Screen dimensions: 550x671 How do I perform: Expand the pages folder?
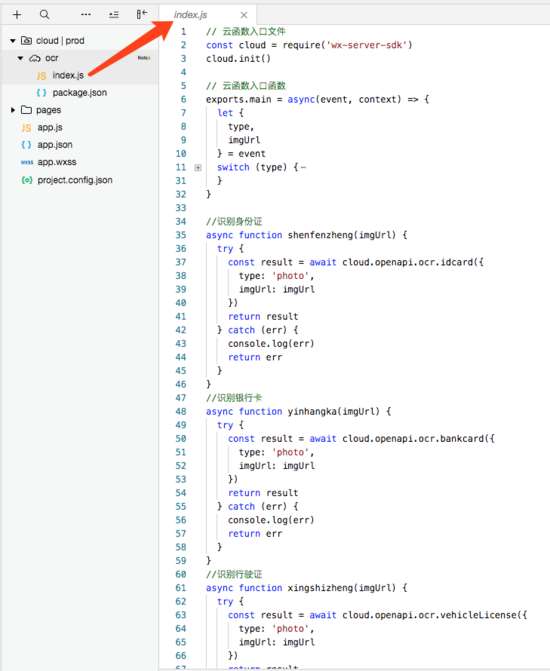[13, 110]
